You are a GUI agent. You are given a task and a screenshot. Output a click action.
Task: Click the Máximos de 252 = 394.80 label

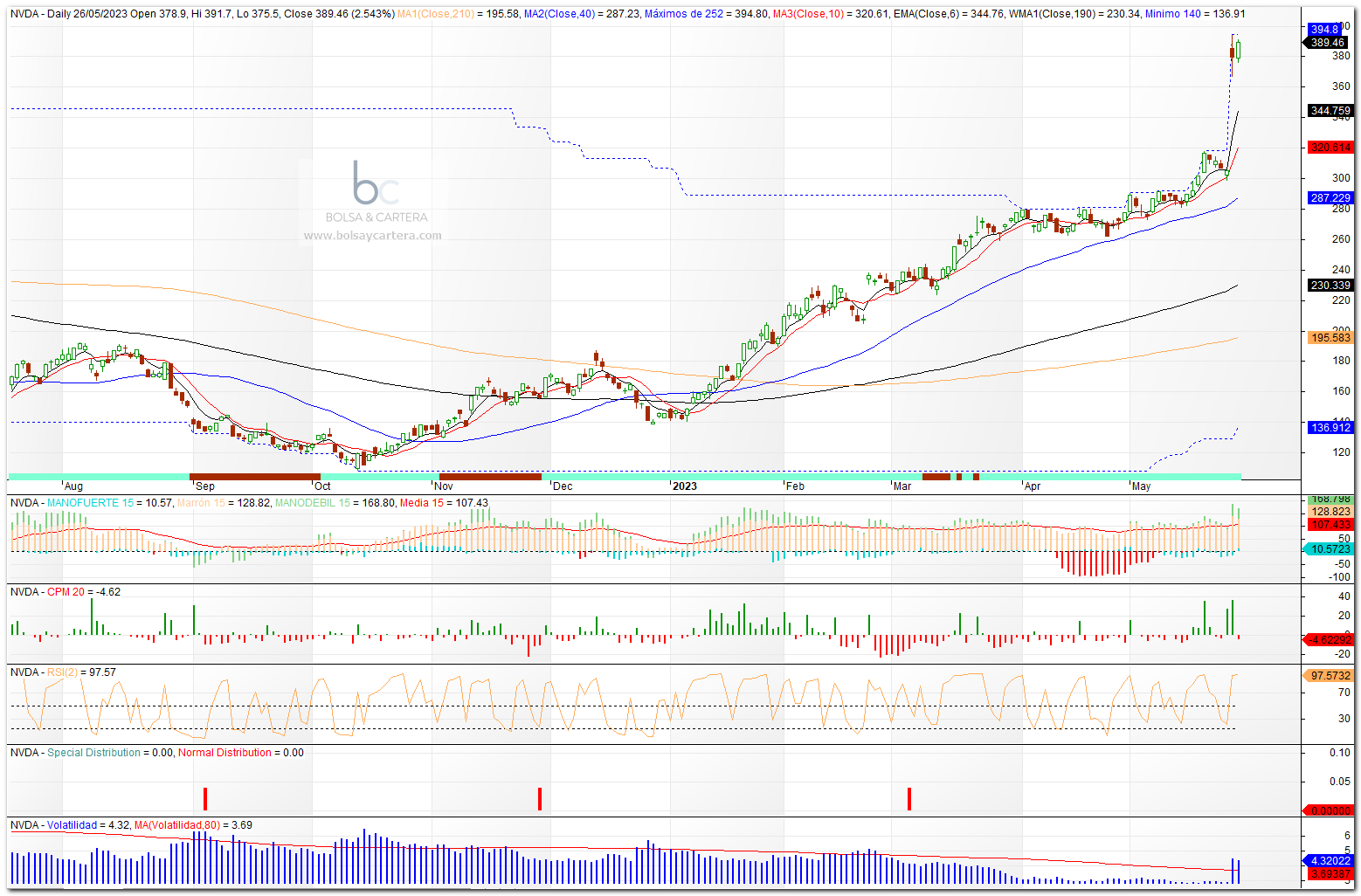pos(707,14)
